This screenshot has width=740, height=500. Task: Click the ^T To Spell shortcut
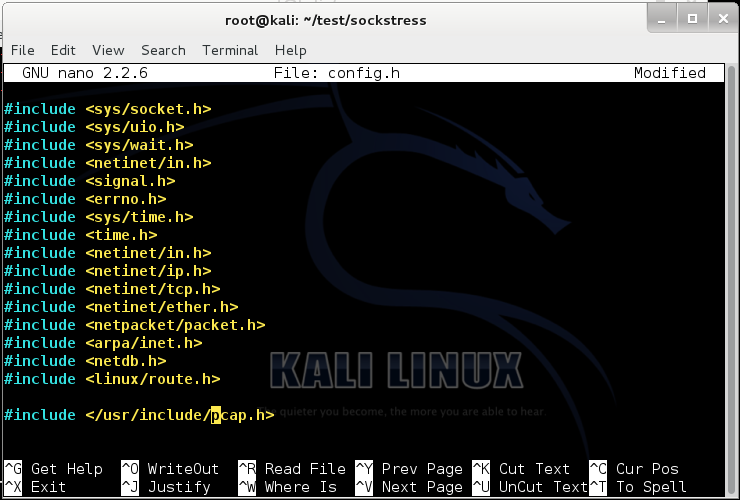638,487
